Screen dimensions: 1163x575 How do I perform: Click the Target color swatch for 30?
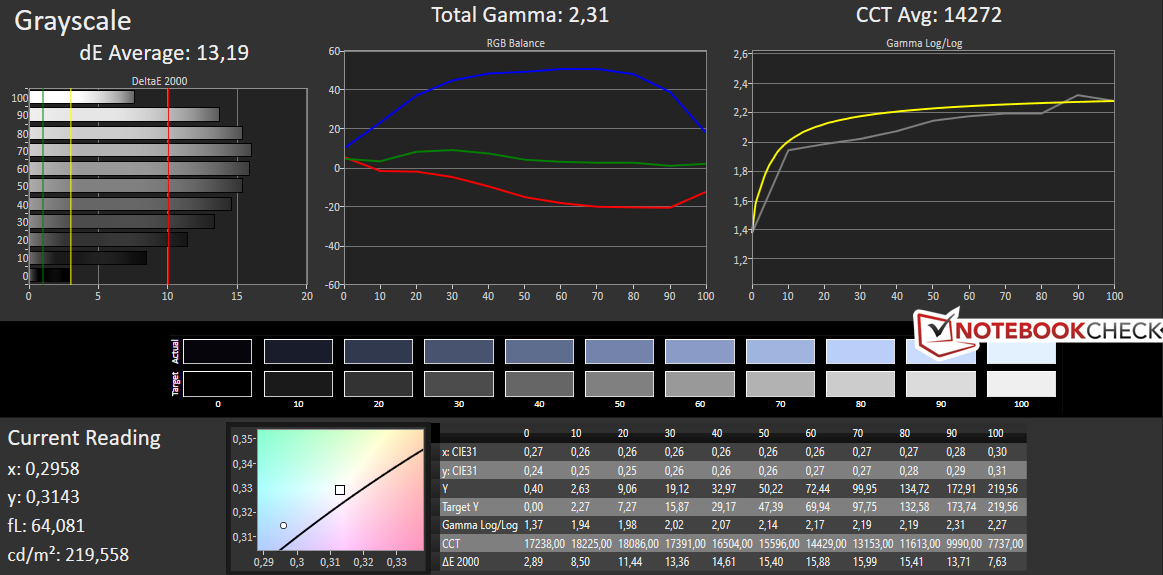(458, 384)
